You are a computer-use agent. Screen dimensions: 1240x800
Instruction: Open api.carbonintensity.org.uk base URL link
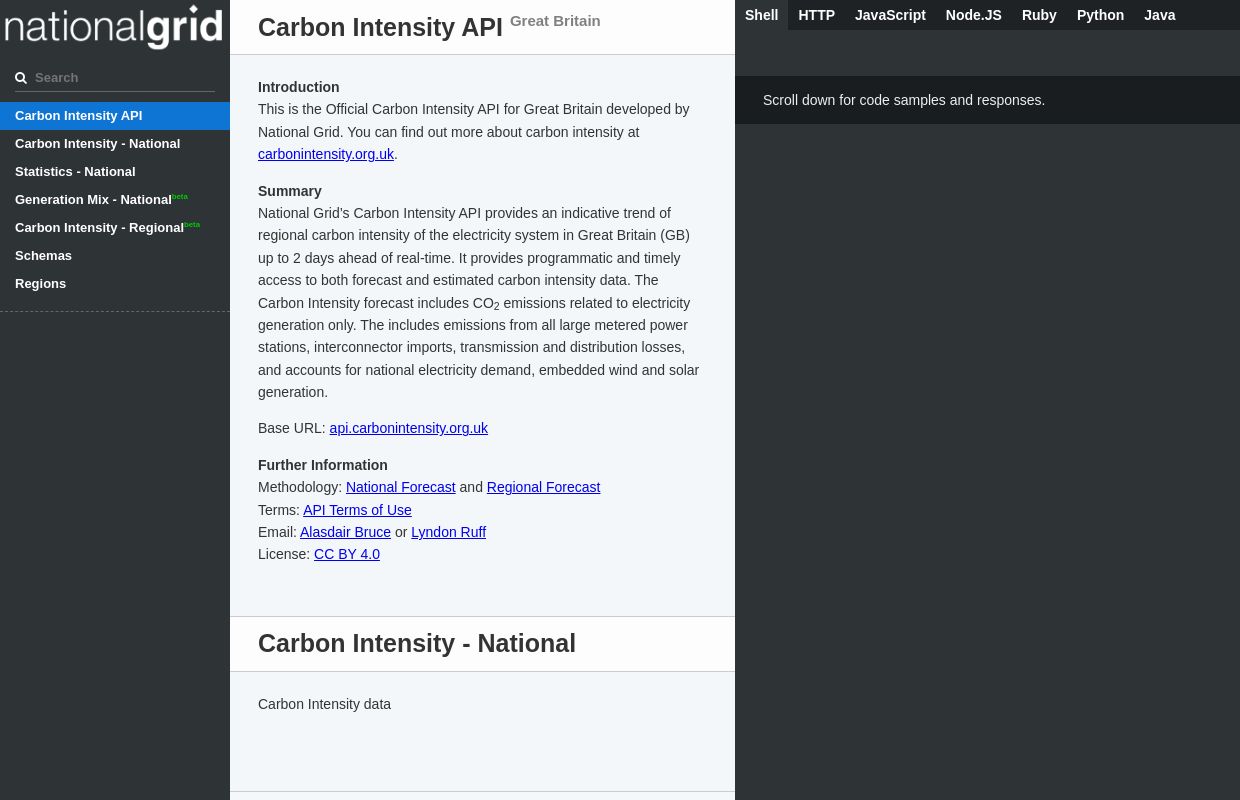coord(409,428)
